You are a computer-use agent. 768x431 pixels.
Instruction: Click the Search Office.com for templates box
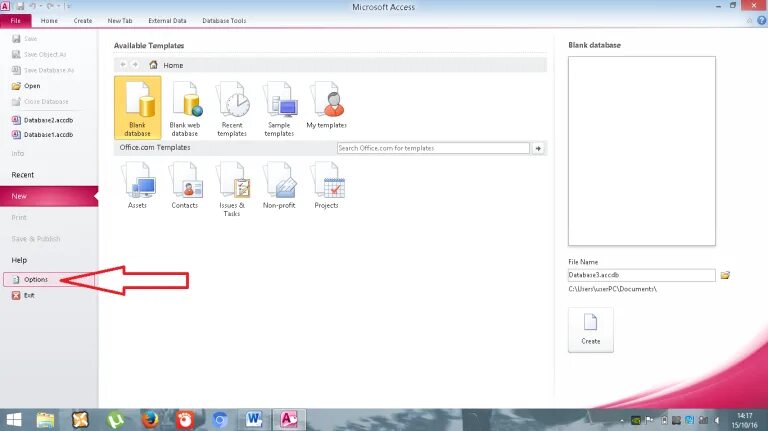(x=433, y=148)
